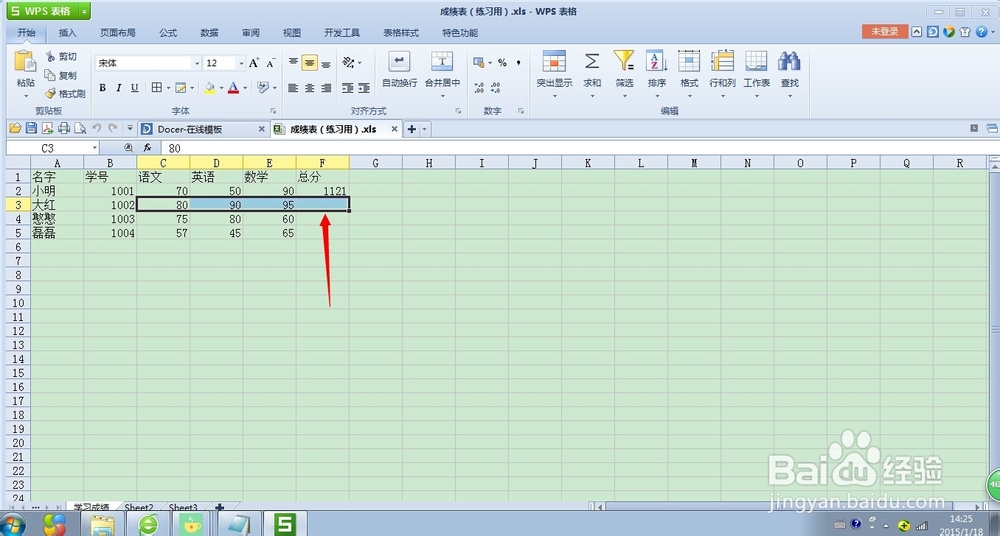Select cell F2 containing 1121
Viewport: 1000px width, 536px height.
(323, 190)
